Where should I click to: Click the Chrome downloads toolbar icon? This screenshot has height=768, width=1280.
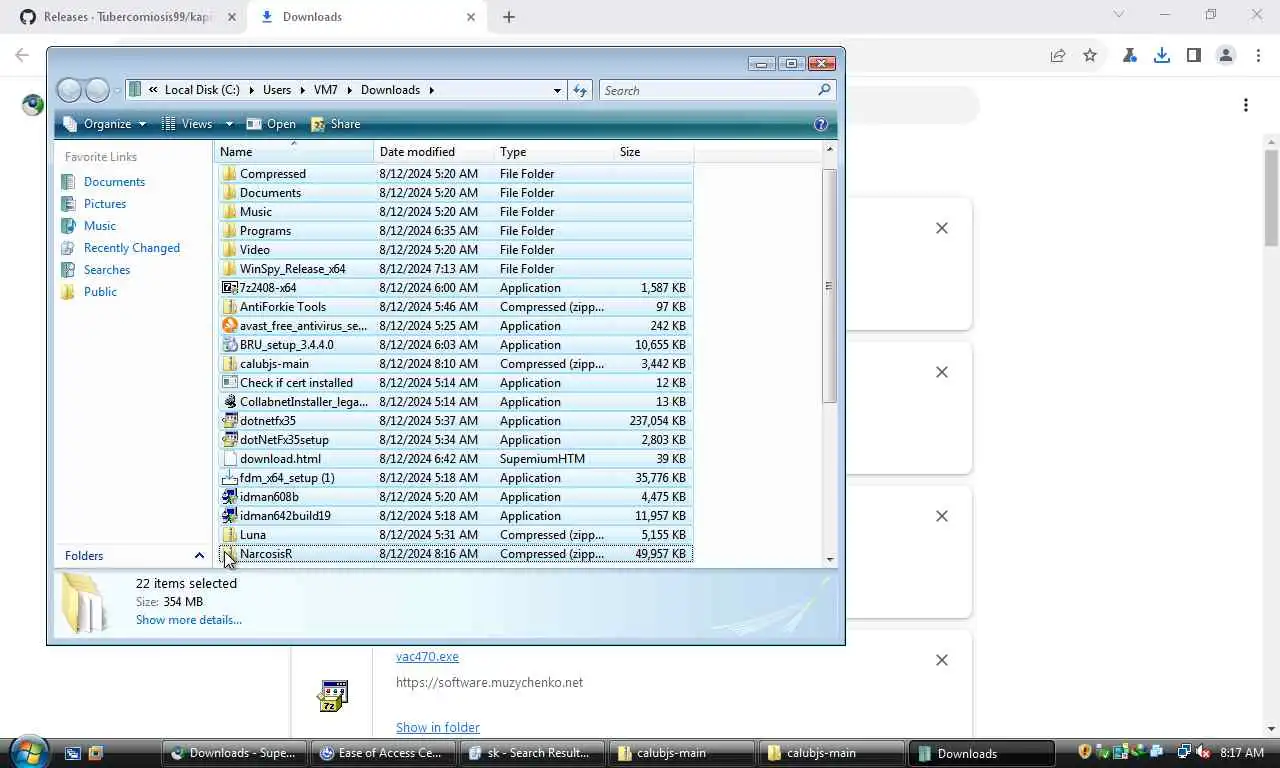pos(1161,56)
